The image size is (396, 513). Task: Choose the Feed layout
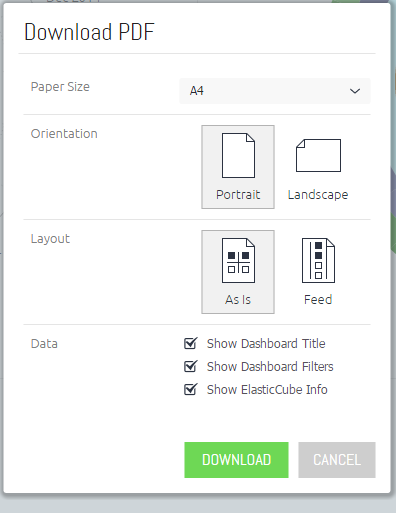point(318,272)
